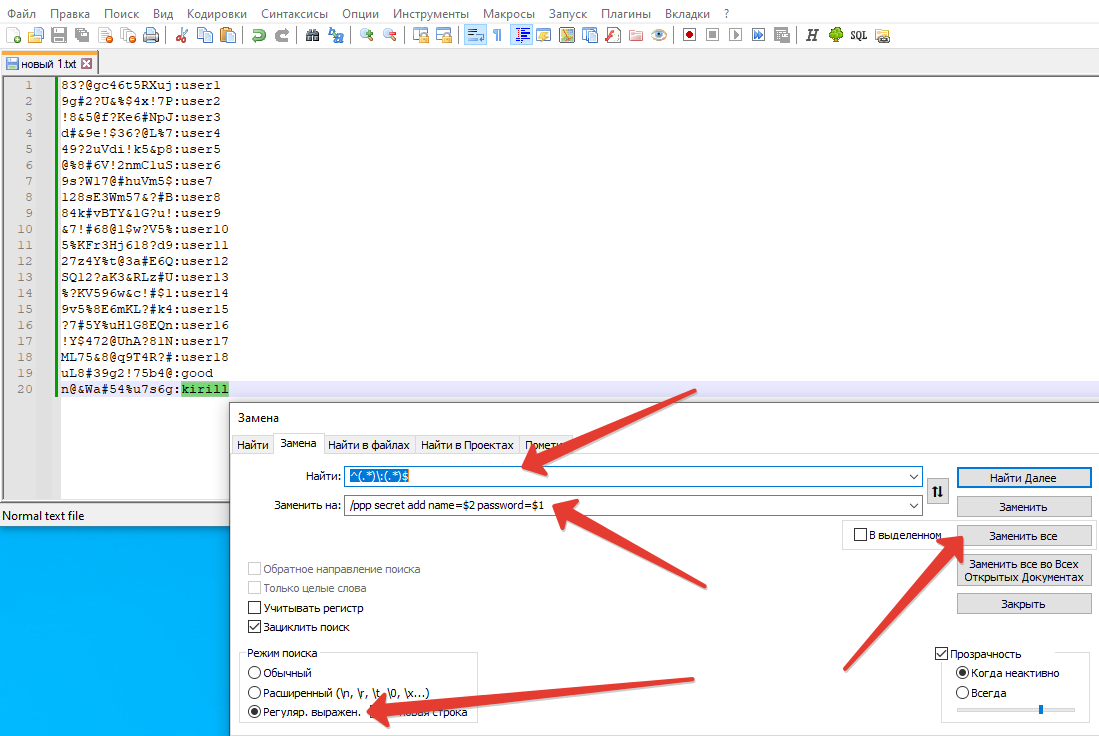
Task: Click 'Заменить все во Всех Открытых Документах'
Action: click(1023, 571)
